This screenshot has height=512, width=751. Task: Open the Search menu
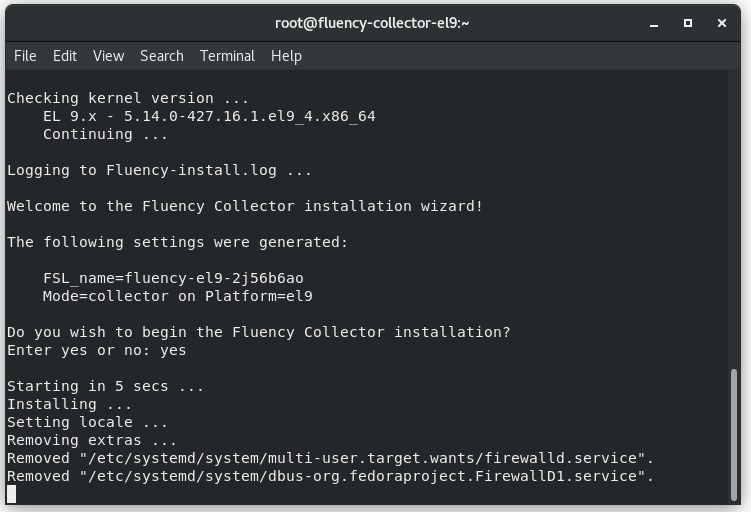(162, 56)
